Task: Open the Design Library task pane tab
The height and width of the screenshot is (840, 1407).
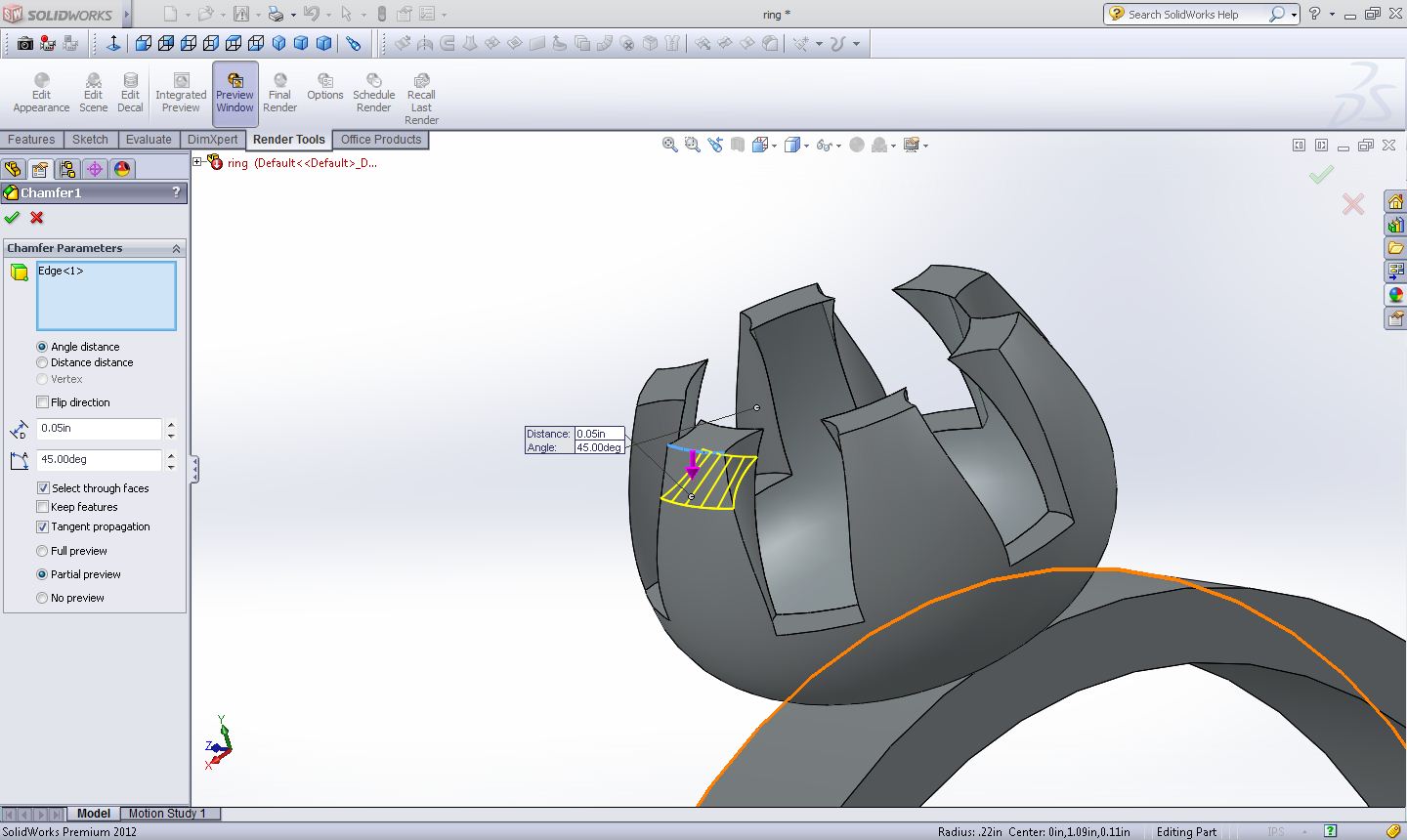Action: tap(1395, 225)
